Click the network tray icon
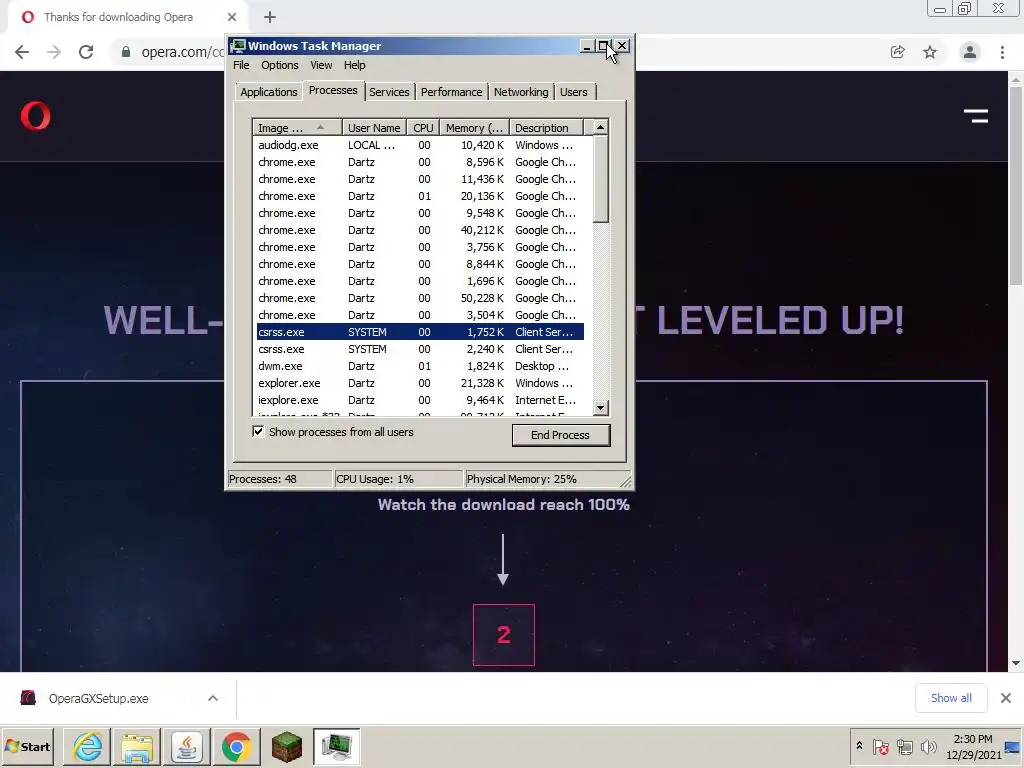The height and width of the screenshot is (768, 1024). tap(904, 746)
